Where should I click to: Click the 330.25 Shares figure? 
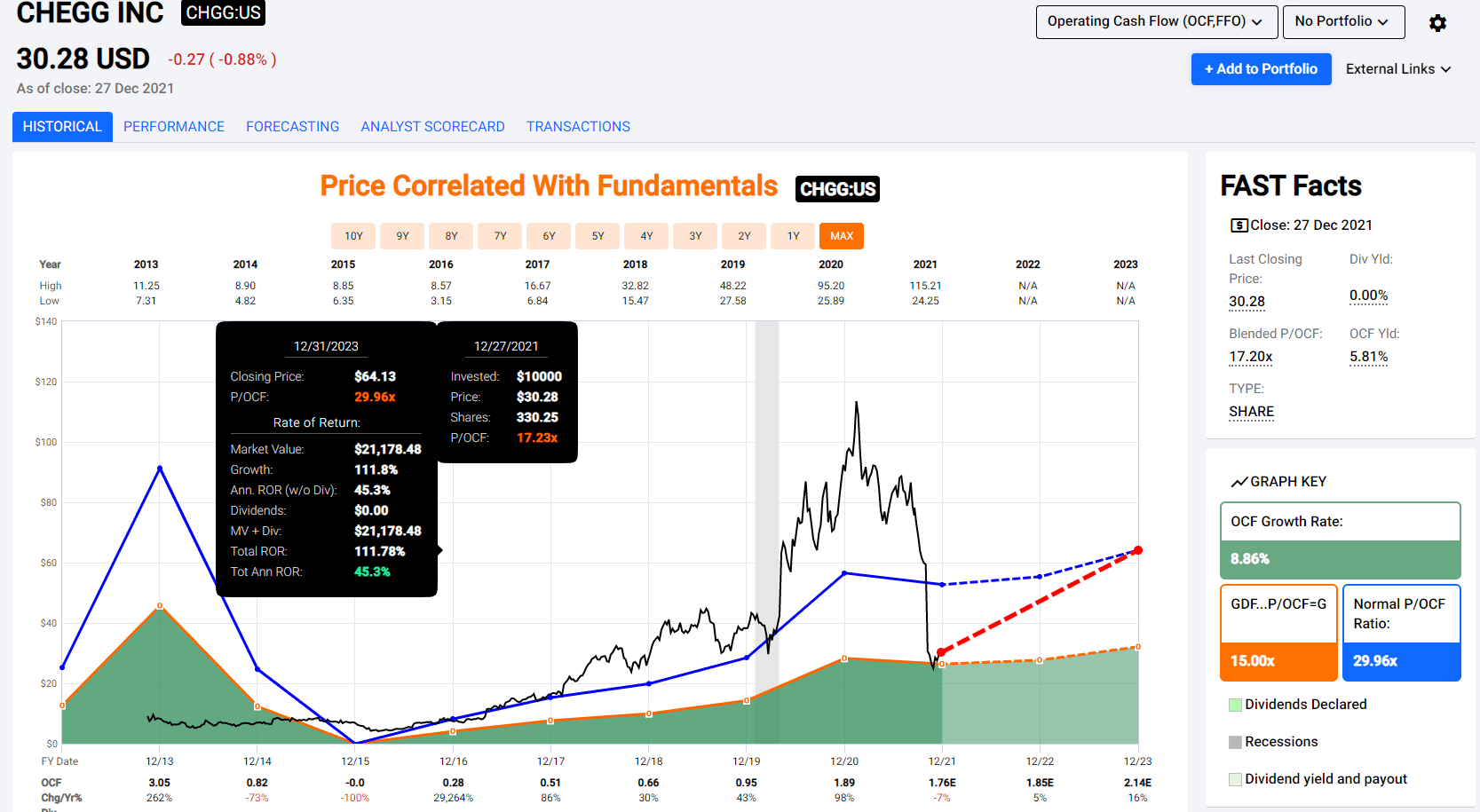[x=537, y=417]
